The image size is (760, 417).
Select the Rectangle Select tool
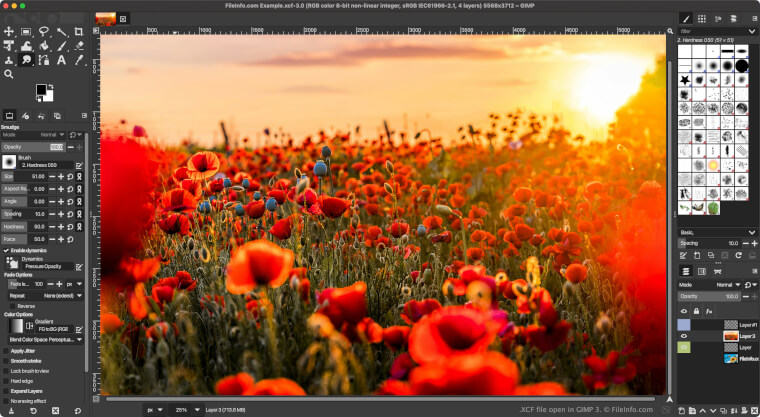coord(26,32)
